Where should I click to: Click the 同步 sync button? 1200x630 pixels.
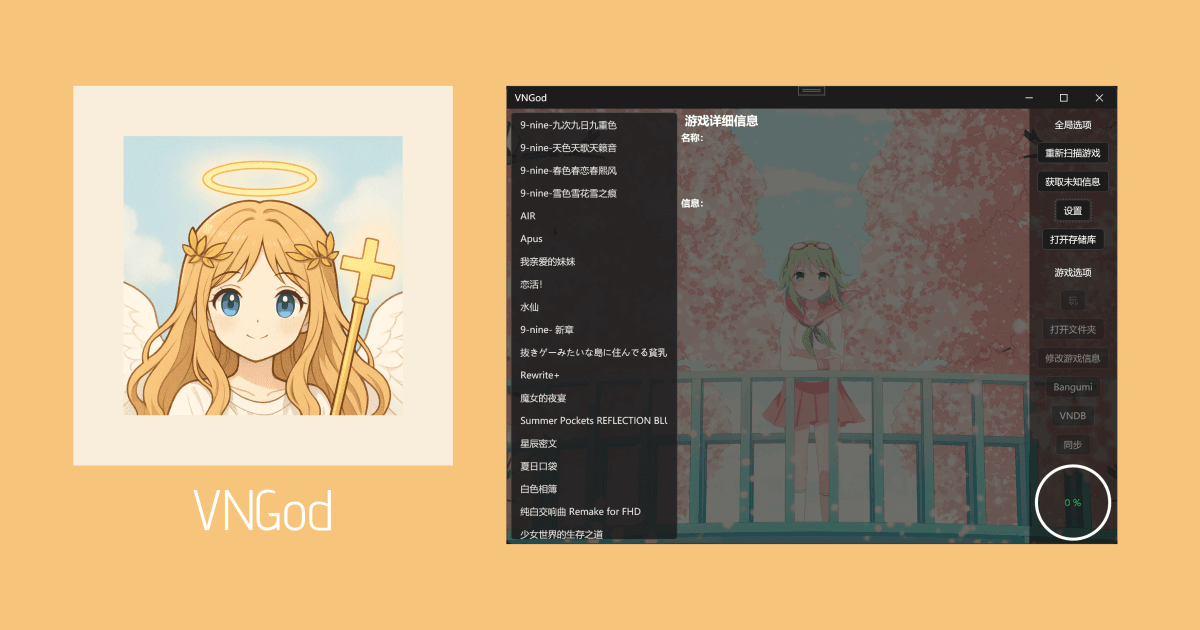(1073, 443)
